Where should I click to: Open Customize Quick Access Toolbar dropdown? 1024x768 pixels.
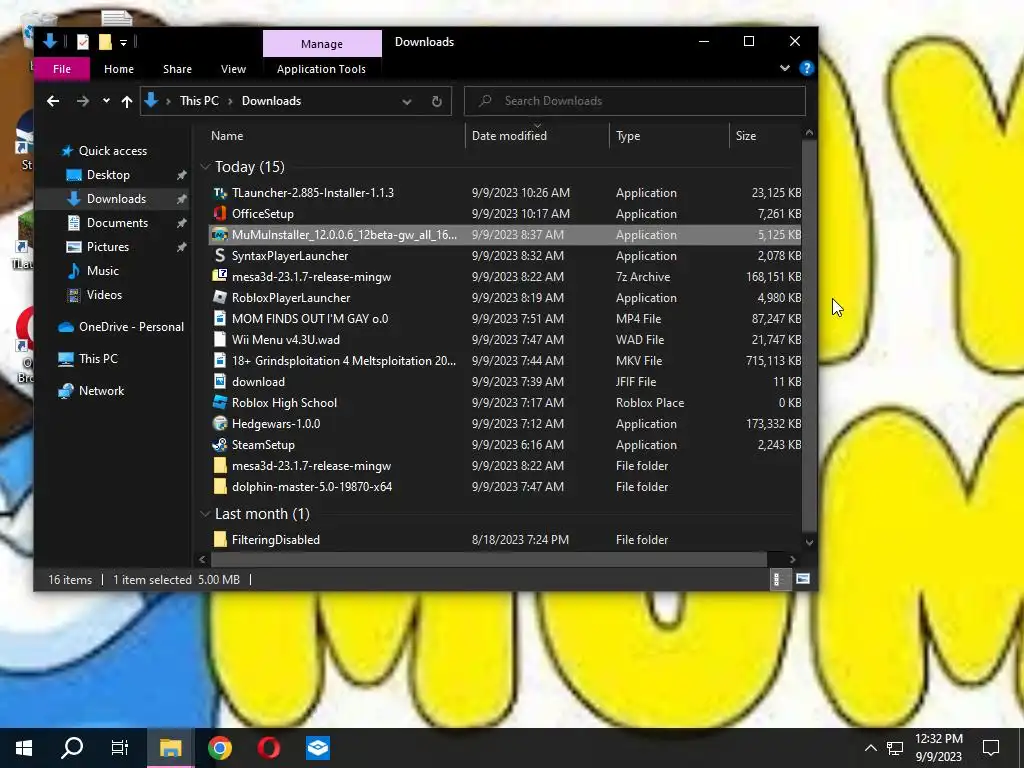[x=123, y=42]
